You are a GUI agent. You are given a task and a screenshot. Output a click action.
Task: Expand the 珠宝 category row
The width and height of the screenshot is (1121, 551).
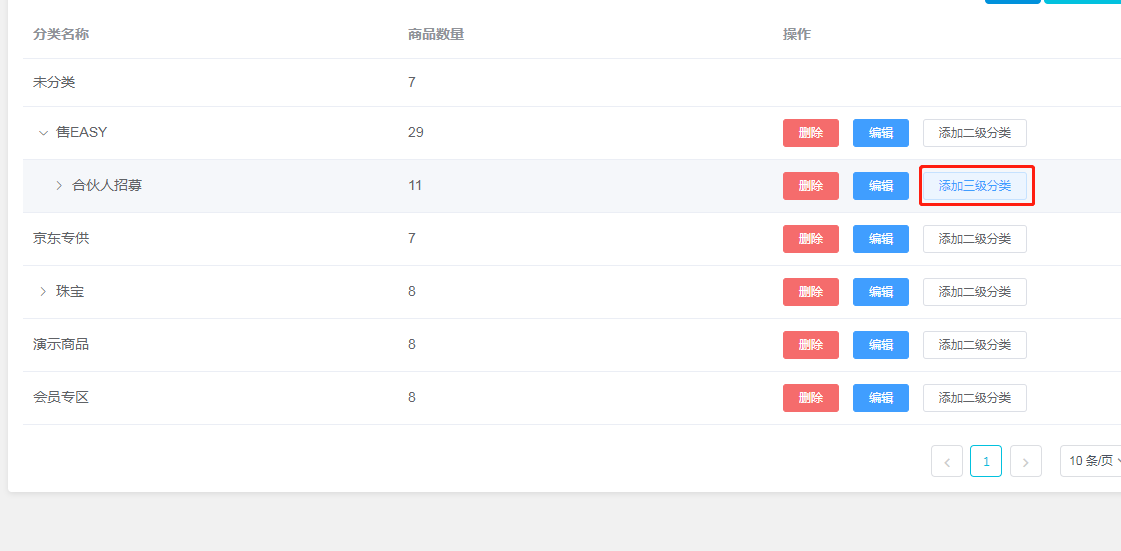pyautogui.click(x=43, y=291)
